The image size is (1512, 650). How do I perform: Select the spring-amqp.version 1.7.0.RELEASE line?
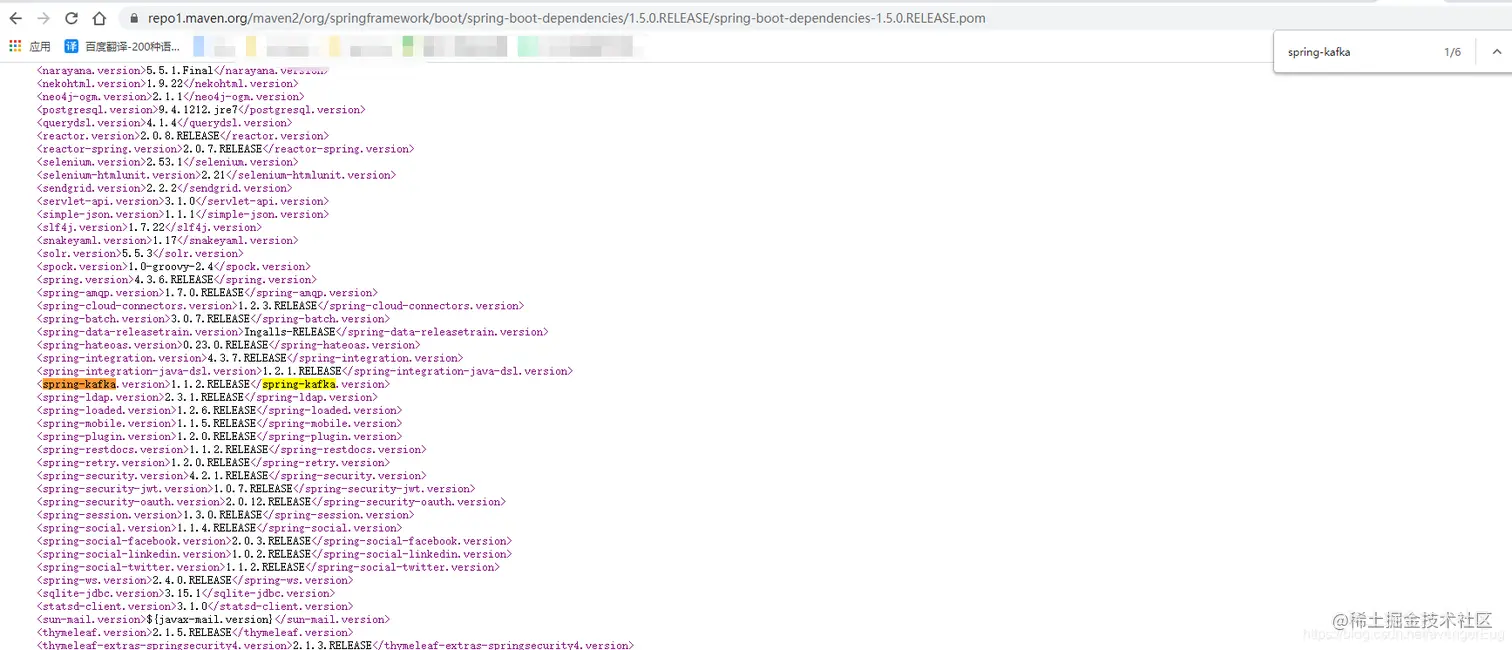[207, 292]
